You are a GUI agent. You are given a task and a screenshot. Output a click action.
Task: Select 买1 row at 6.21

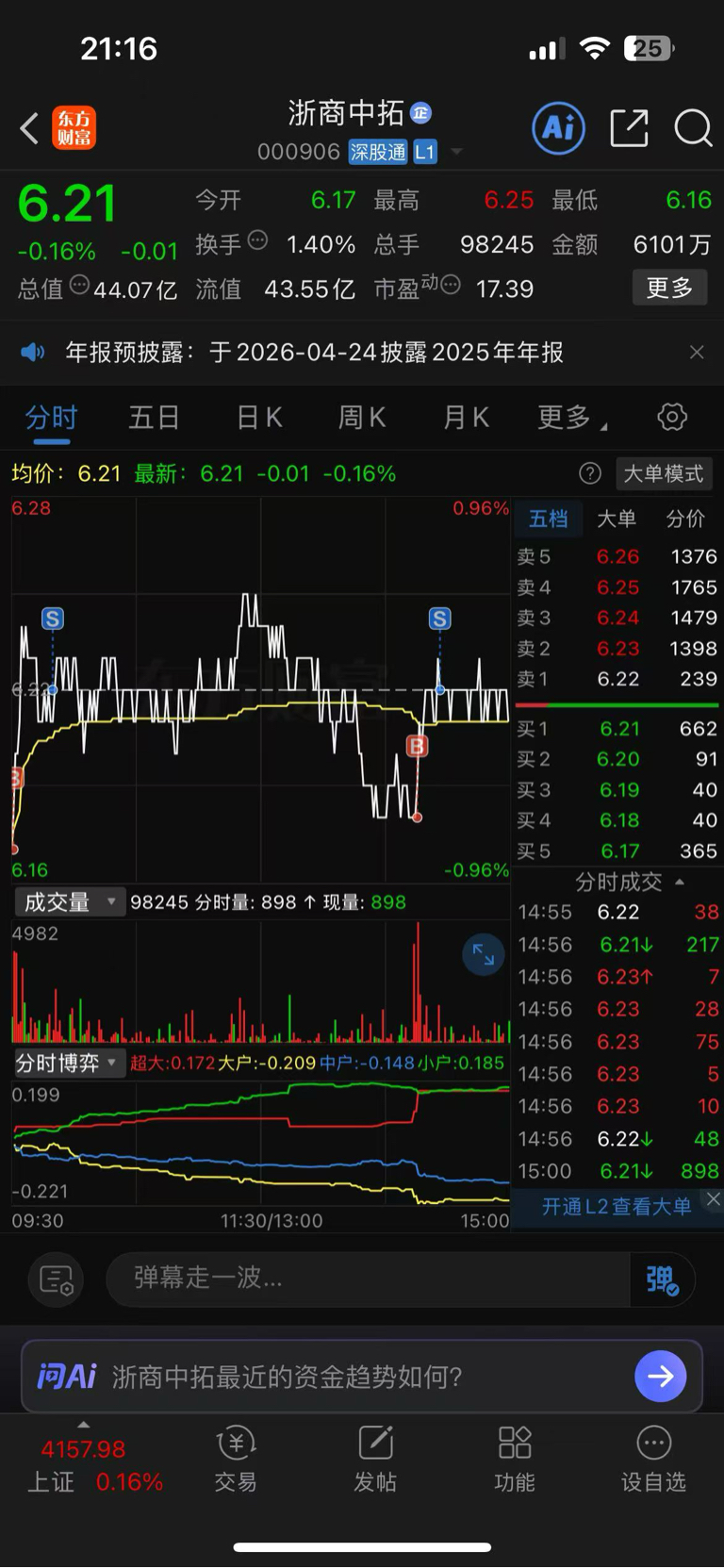coord(617,729)
